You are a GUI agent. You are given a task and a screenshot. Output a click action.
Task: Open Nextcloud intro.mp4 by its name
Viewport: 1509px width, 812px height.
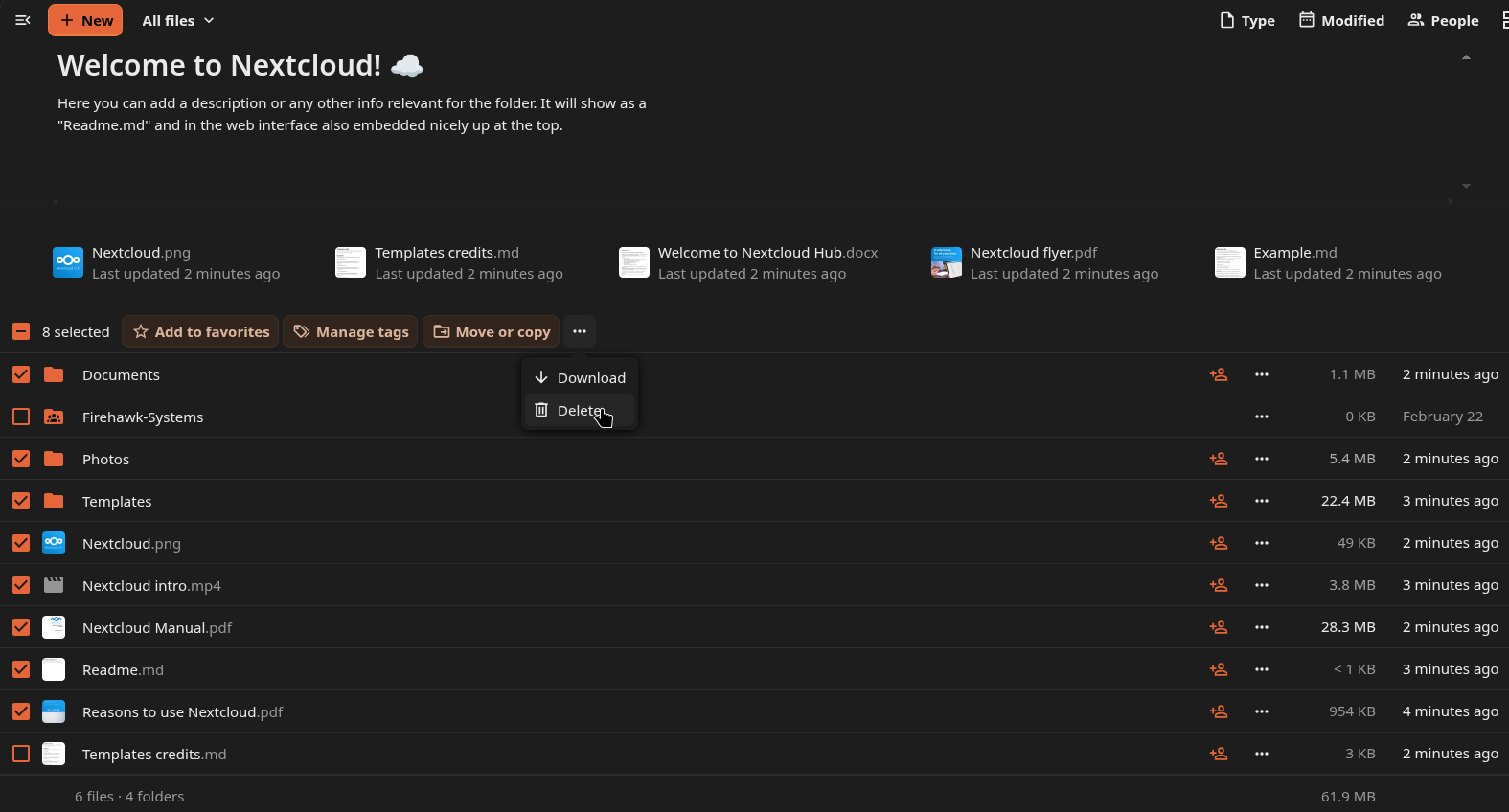pos(151,585)
